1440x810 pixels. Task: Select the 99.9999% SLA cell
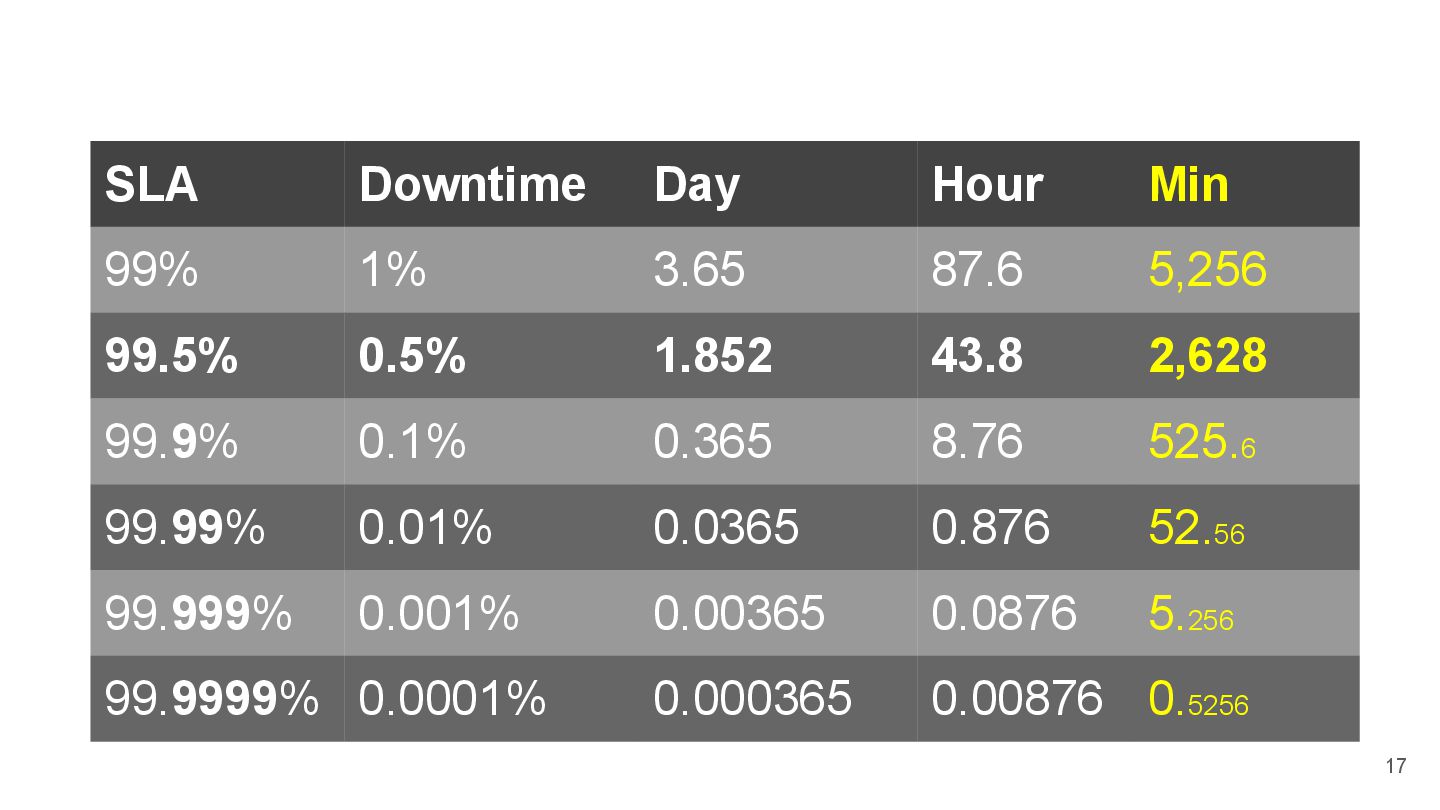click(211, 699)
